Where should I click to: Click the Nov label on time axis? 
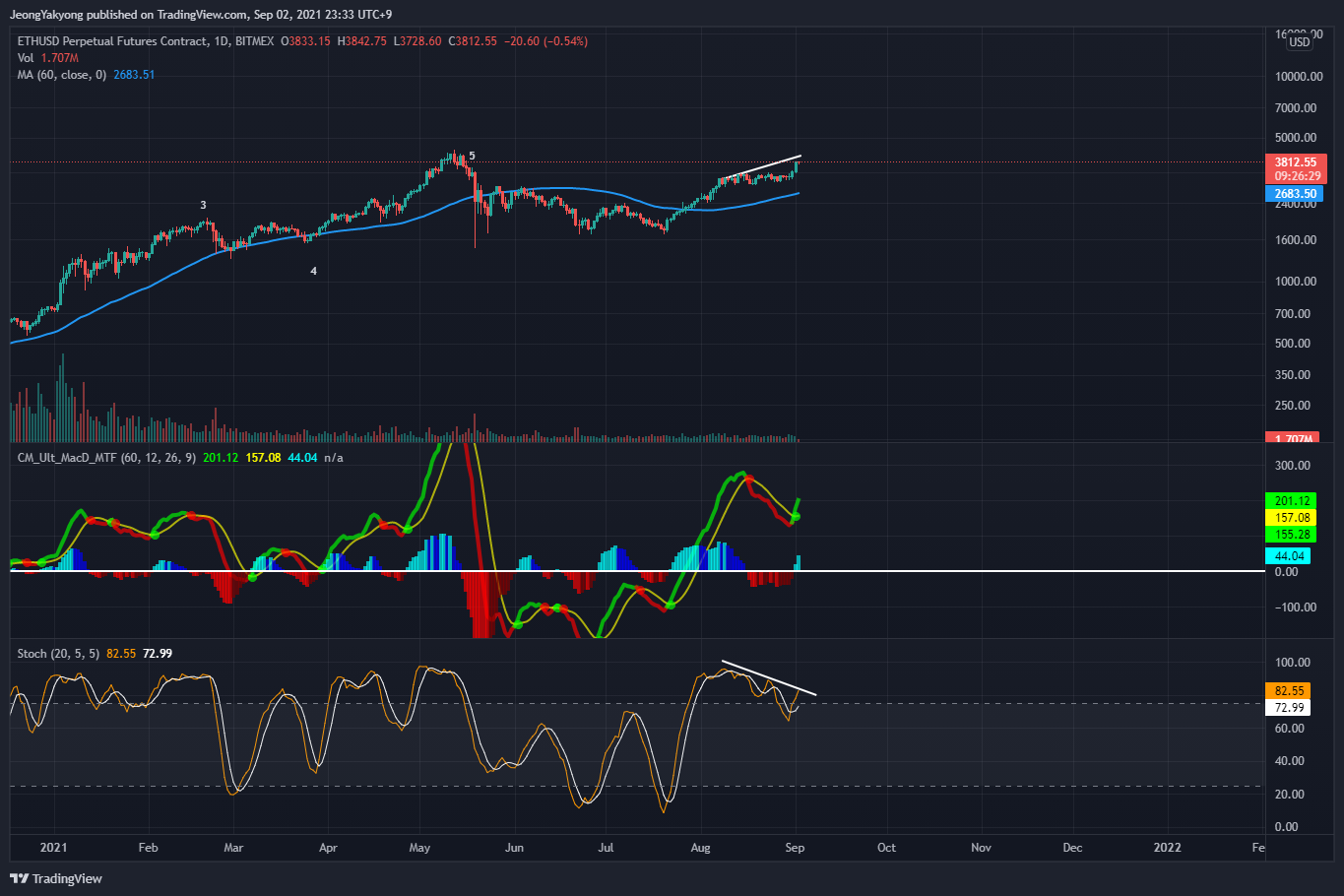pyautogui.click(x=981, y=848)
